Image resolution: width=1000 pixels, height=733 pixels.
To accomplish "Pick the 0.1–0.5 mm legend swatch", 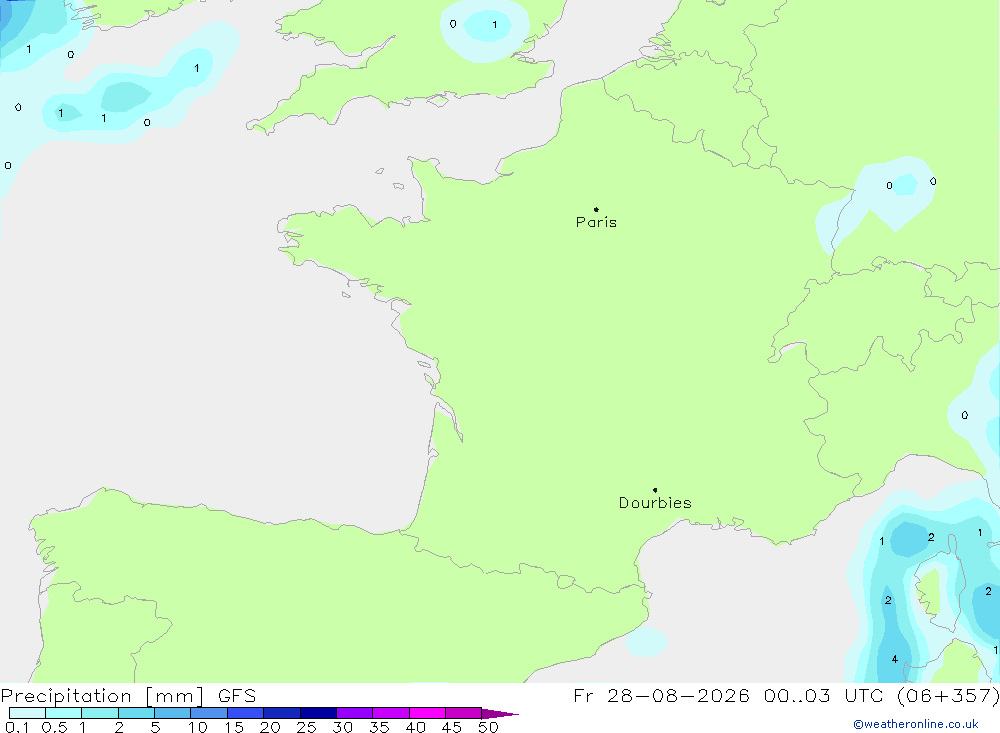I will tap(27, 713).
